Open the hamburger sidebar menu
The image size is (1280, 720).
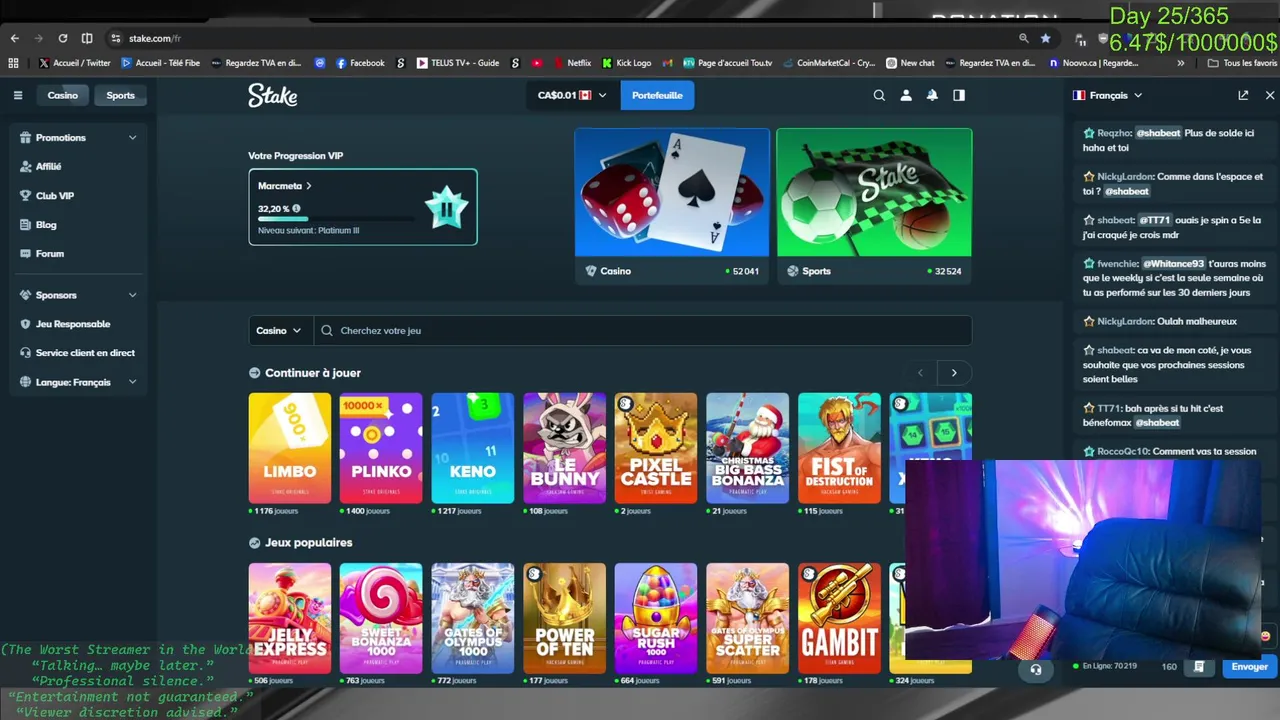[18, 95]
